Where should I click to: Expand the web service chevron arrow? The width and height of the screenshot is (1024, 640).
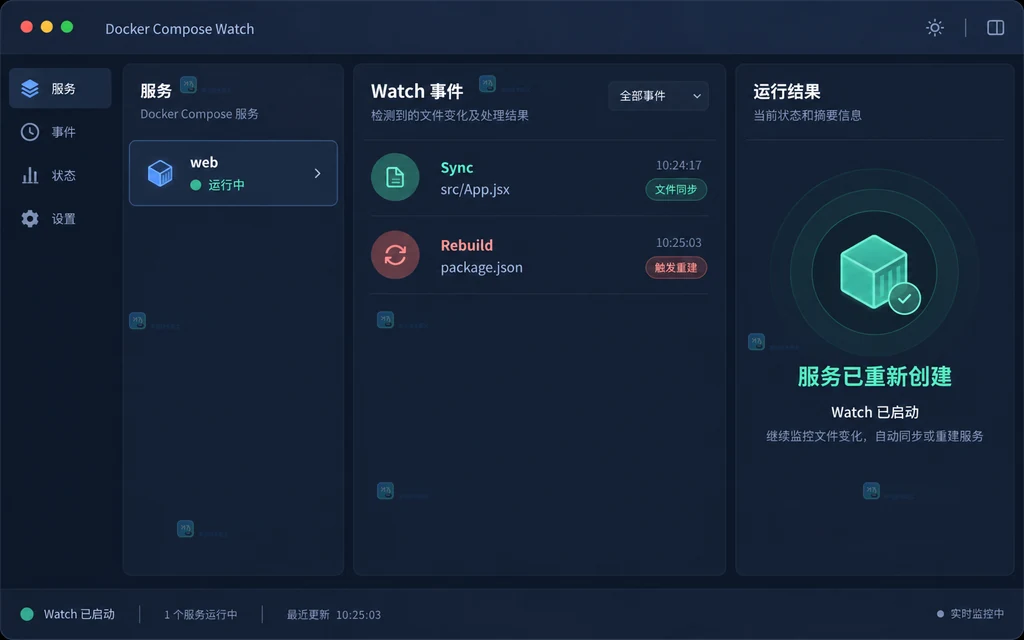pyautogui.click(x=317, y=173)
